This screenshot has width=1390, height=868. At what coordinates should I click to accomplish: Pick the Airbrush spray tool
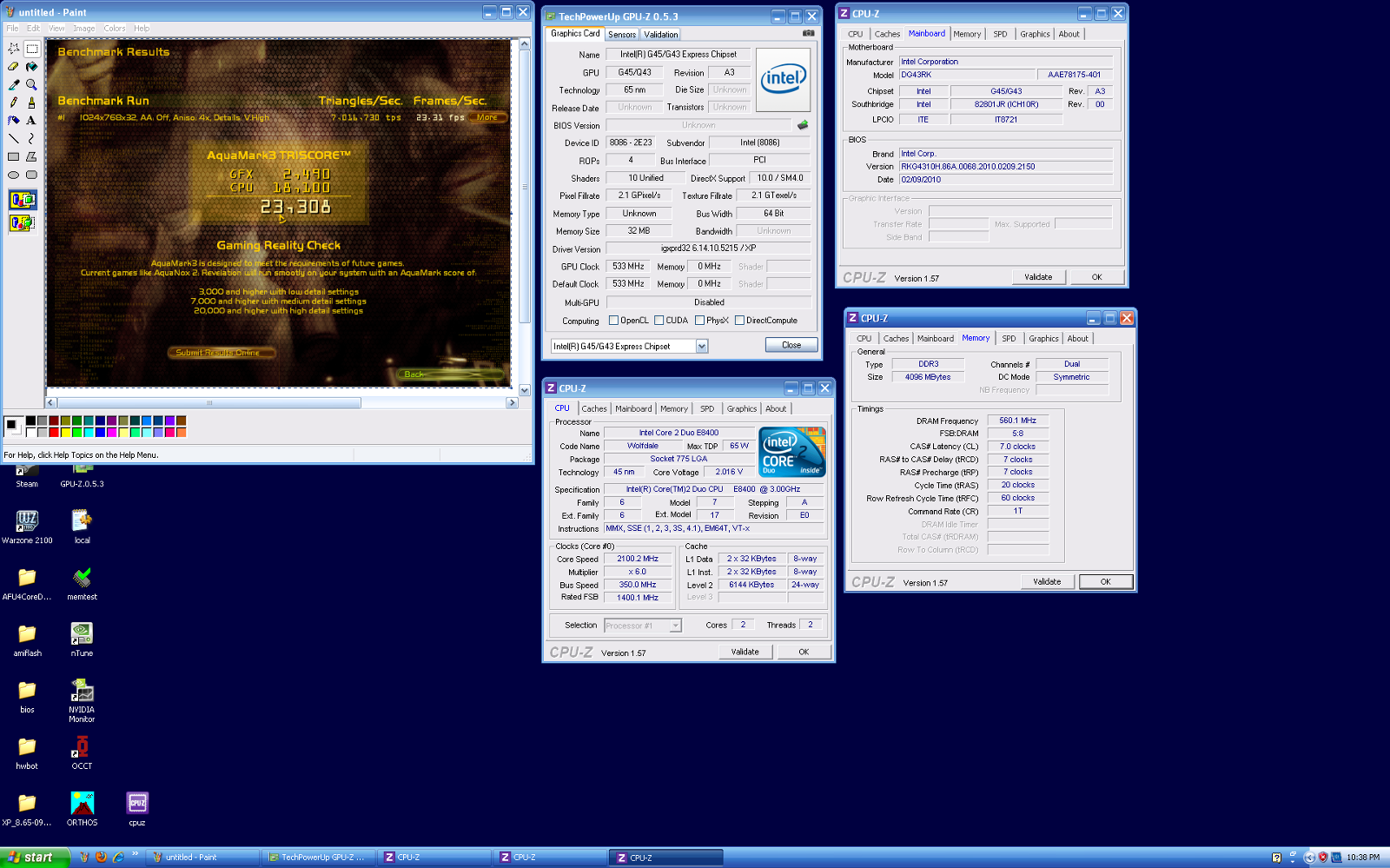14,121
